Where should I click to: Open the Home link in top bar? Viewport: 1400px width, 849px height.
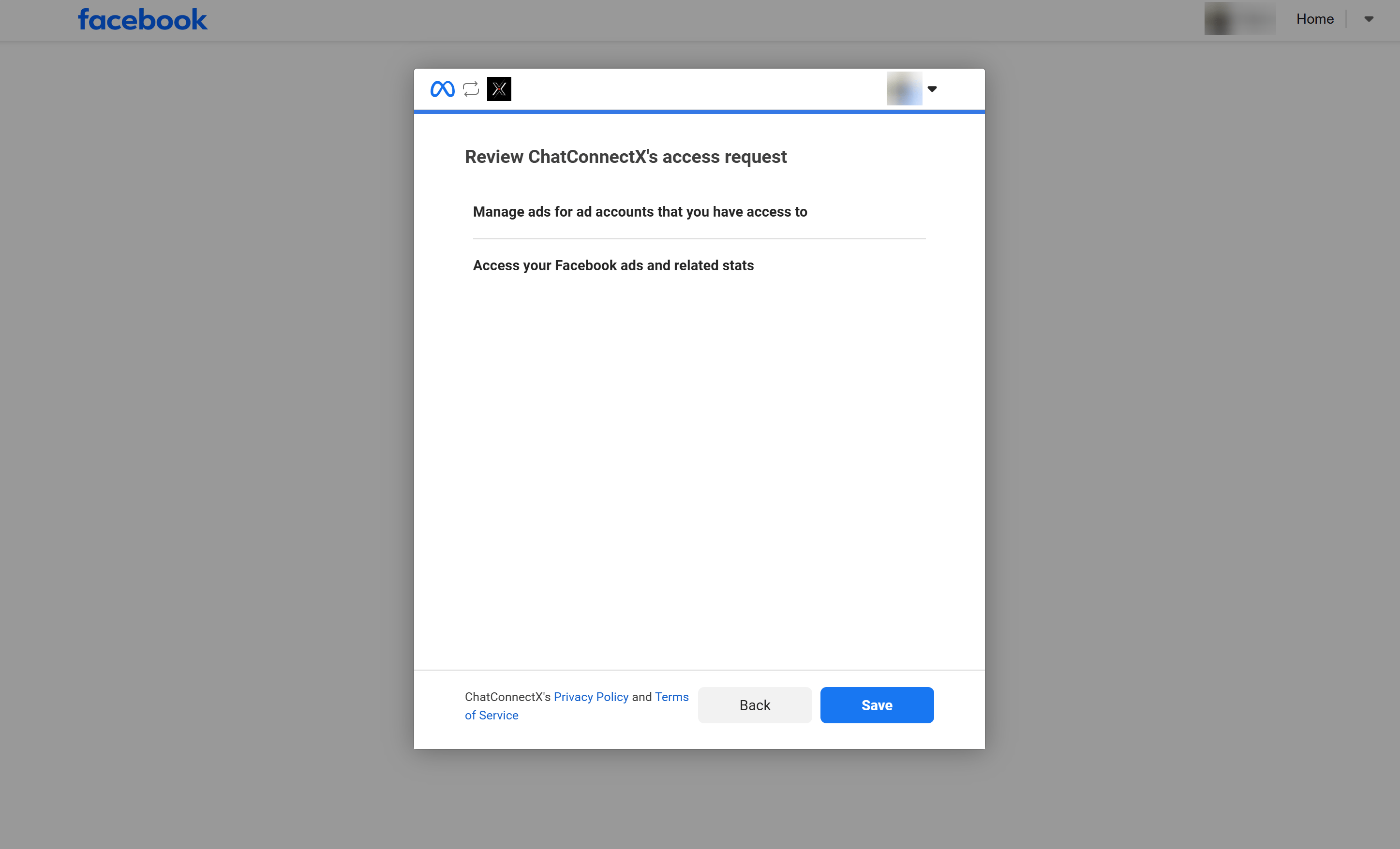(x=1315, y=19)
